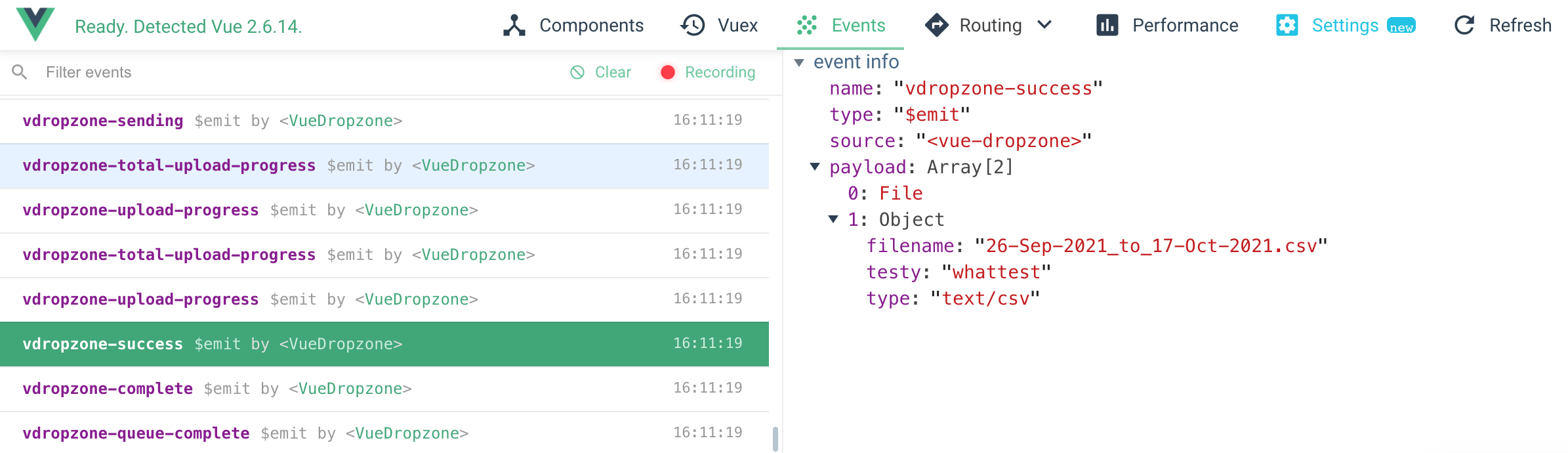
Task: Click the Refresh button label
Action: pos(1520,26)
